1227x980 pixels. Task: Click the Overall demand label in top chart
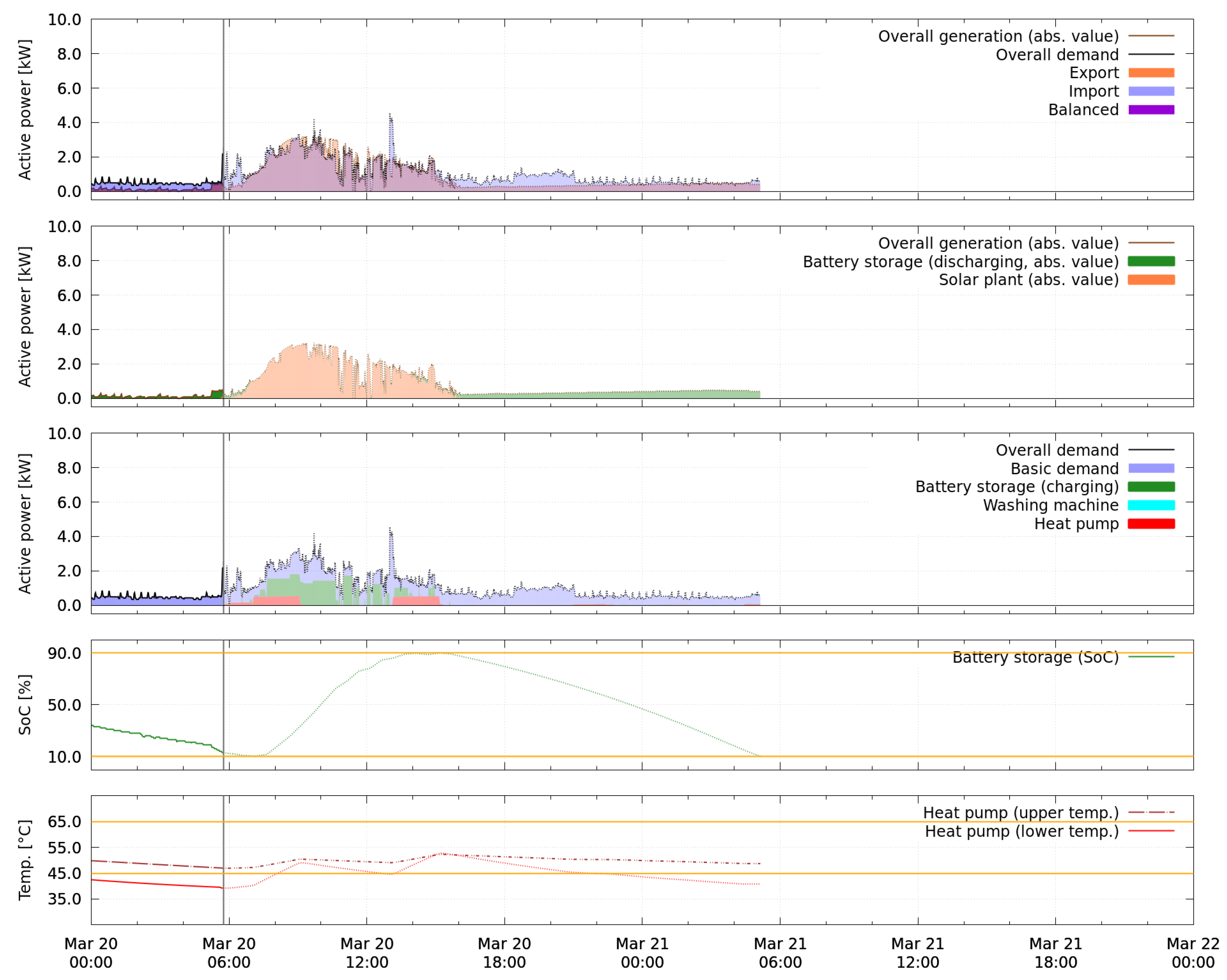[x=1057, y=55]
